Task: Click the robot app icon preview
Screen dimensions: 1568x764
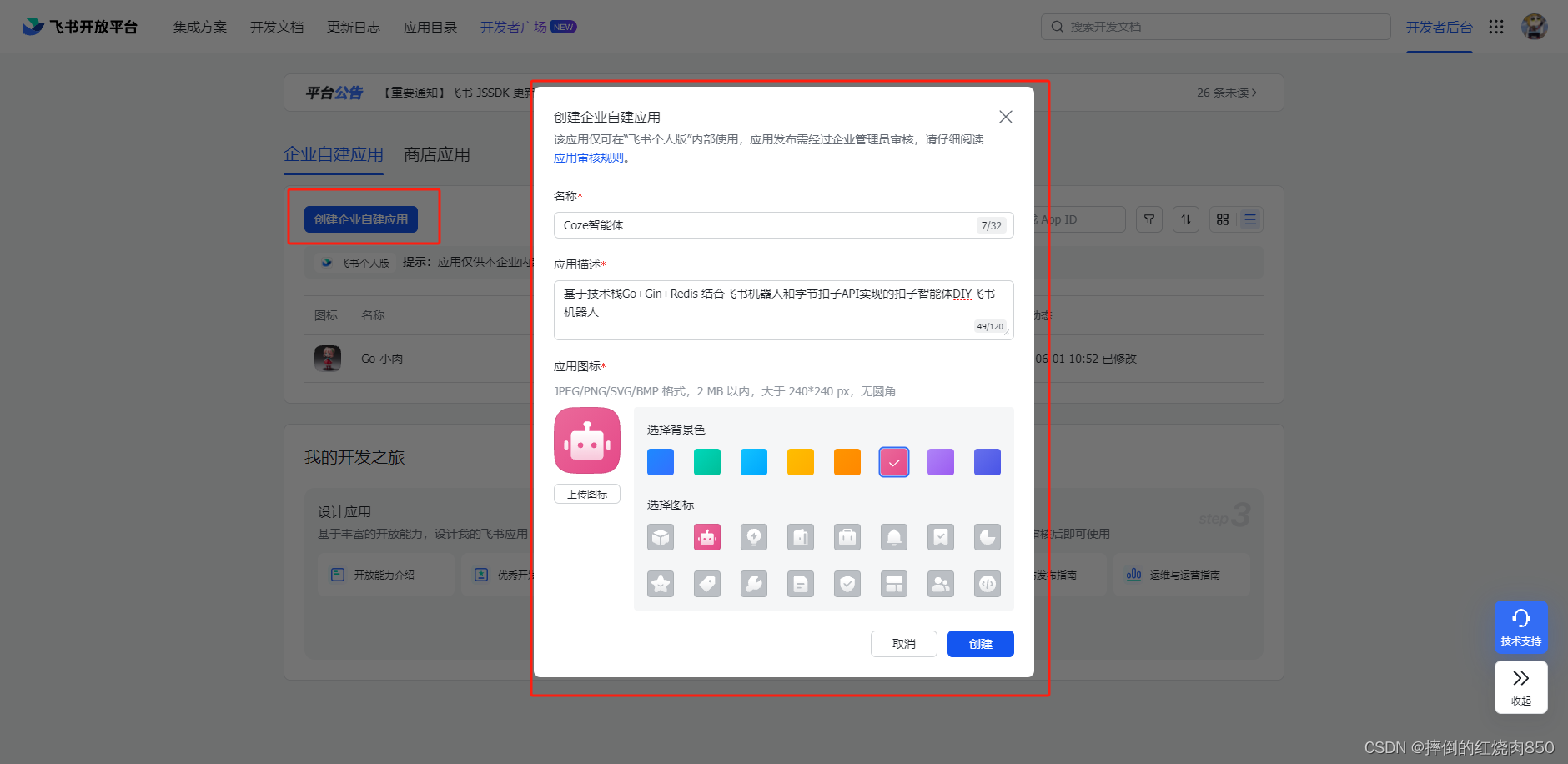Action: coord(587,440)
